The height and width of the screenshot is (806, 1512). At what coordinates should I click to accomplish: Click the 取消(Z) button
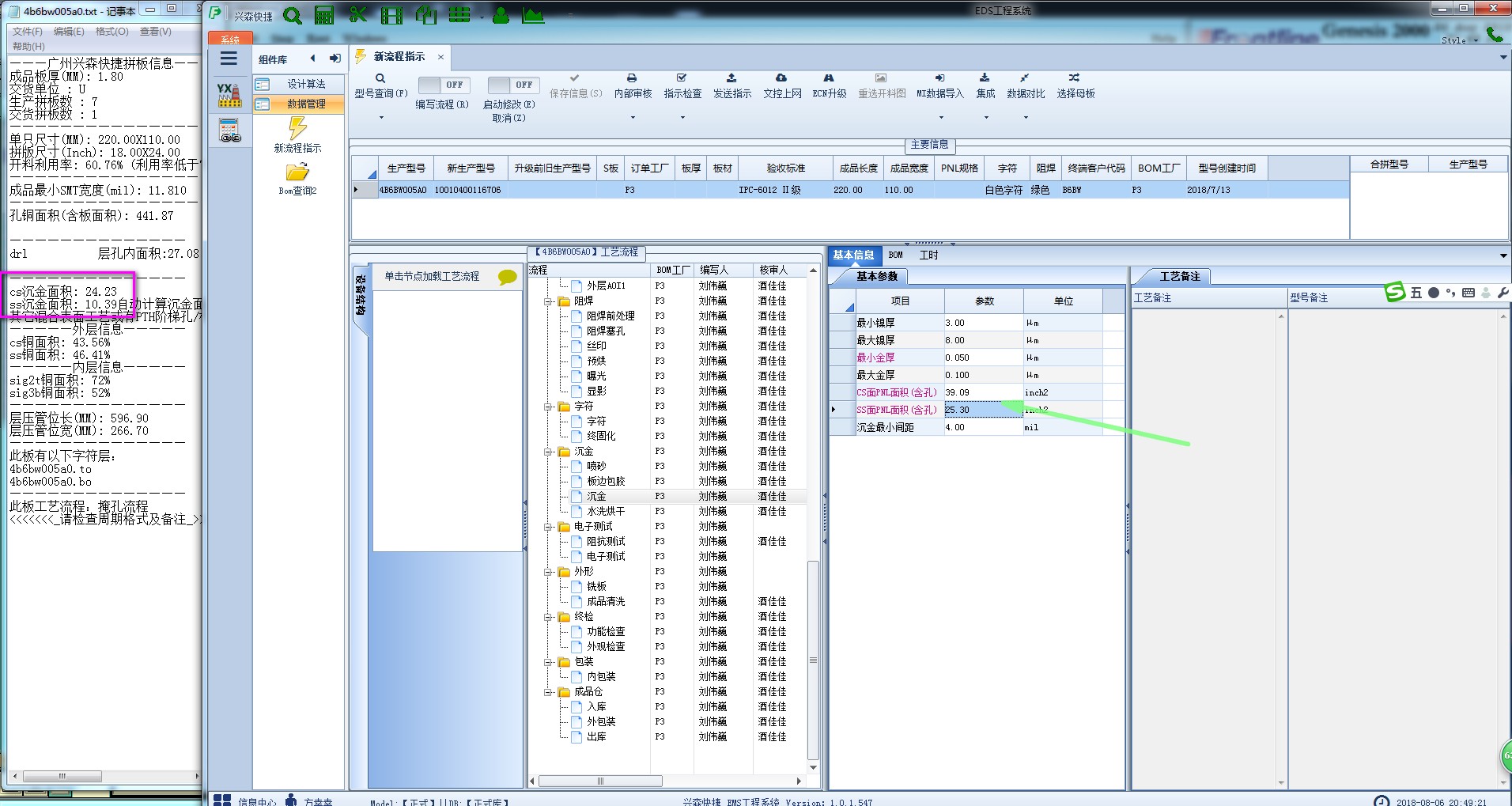tap(508, 118)
